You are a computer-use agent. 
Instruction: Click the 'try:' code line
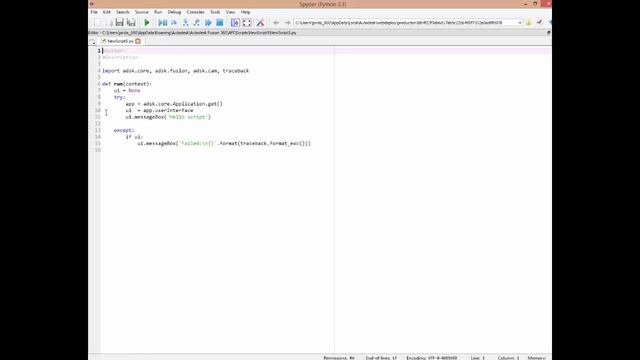point(120,97)
